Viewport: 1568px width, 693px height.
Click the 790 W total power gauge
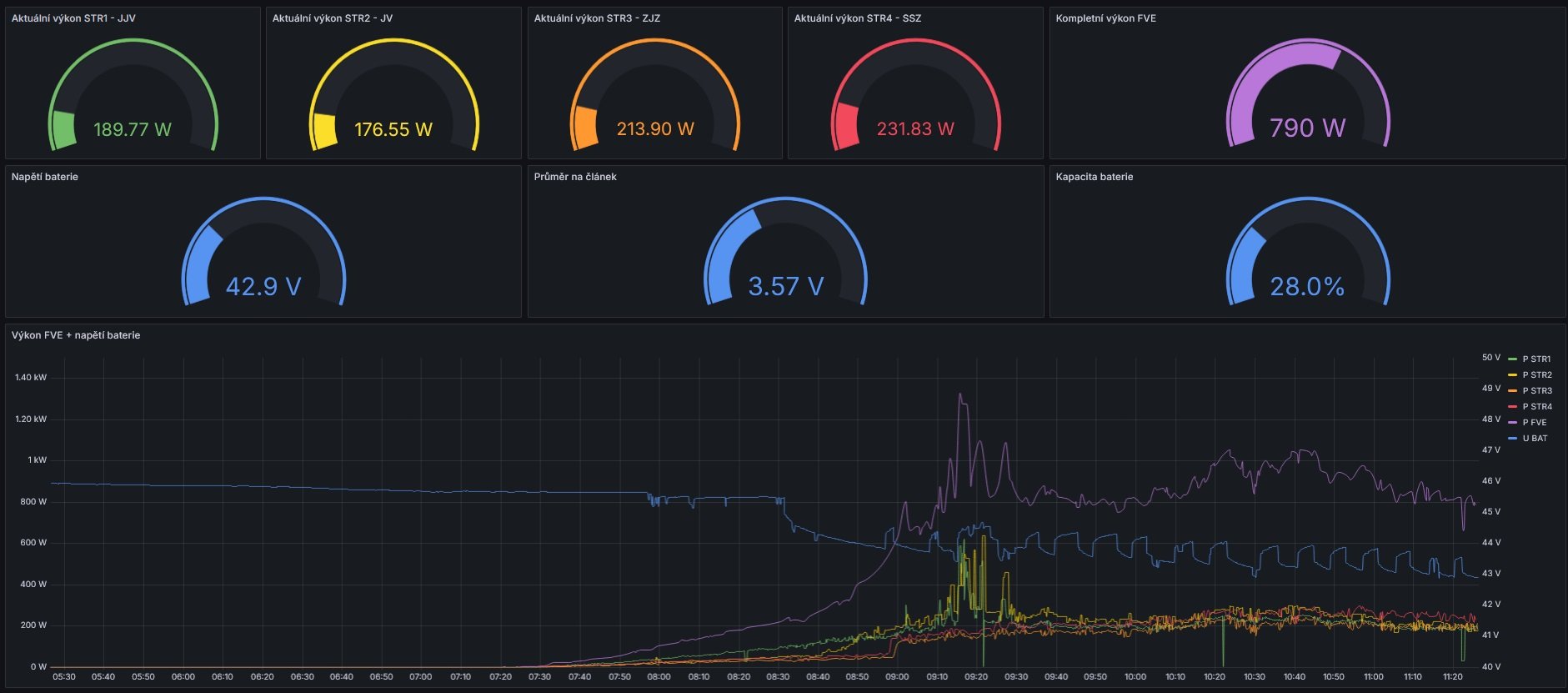tap(1307, 93)
